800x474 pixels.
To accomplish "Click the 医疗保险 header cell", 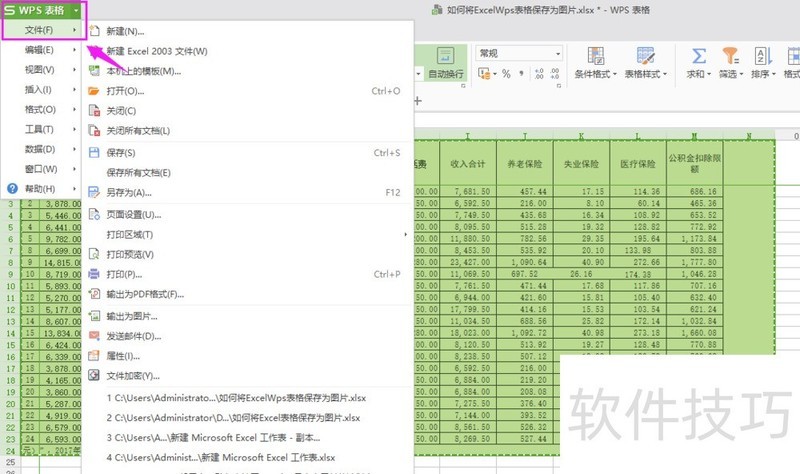I will 638,164.
